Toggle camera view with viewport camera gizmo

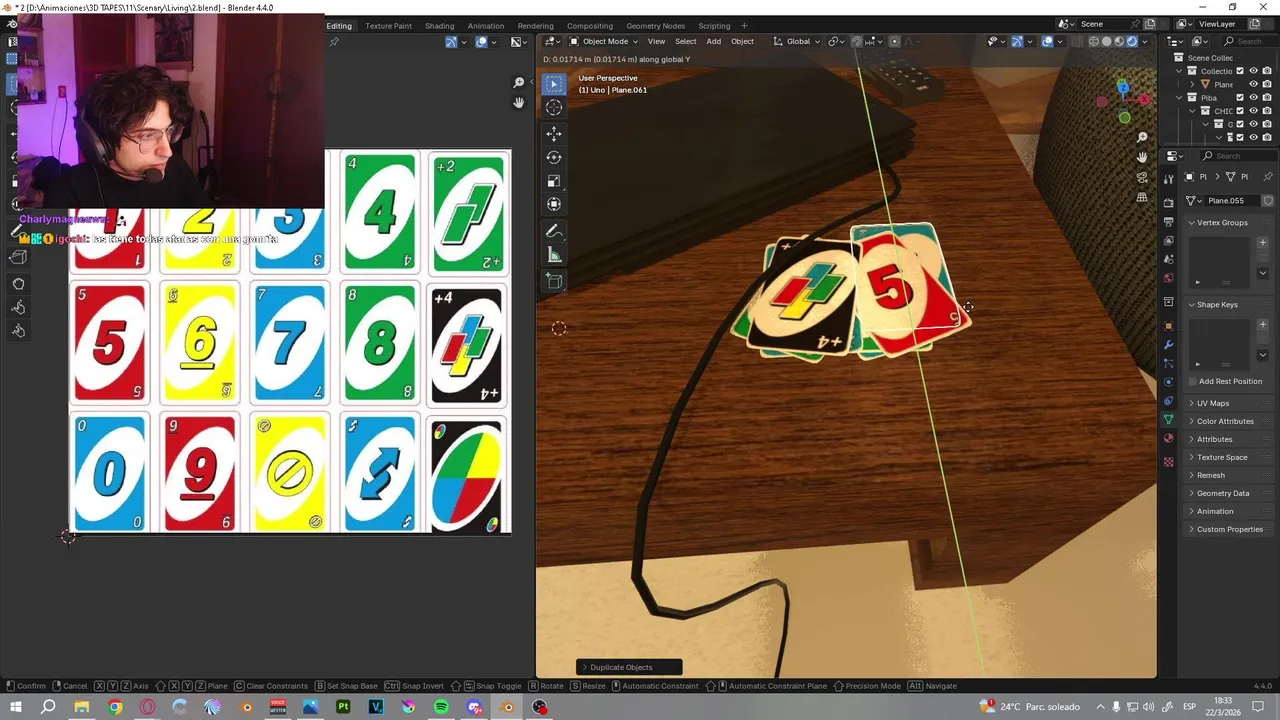(1142, 178)
